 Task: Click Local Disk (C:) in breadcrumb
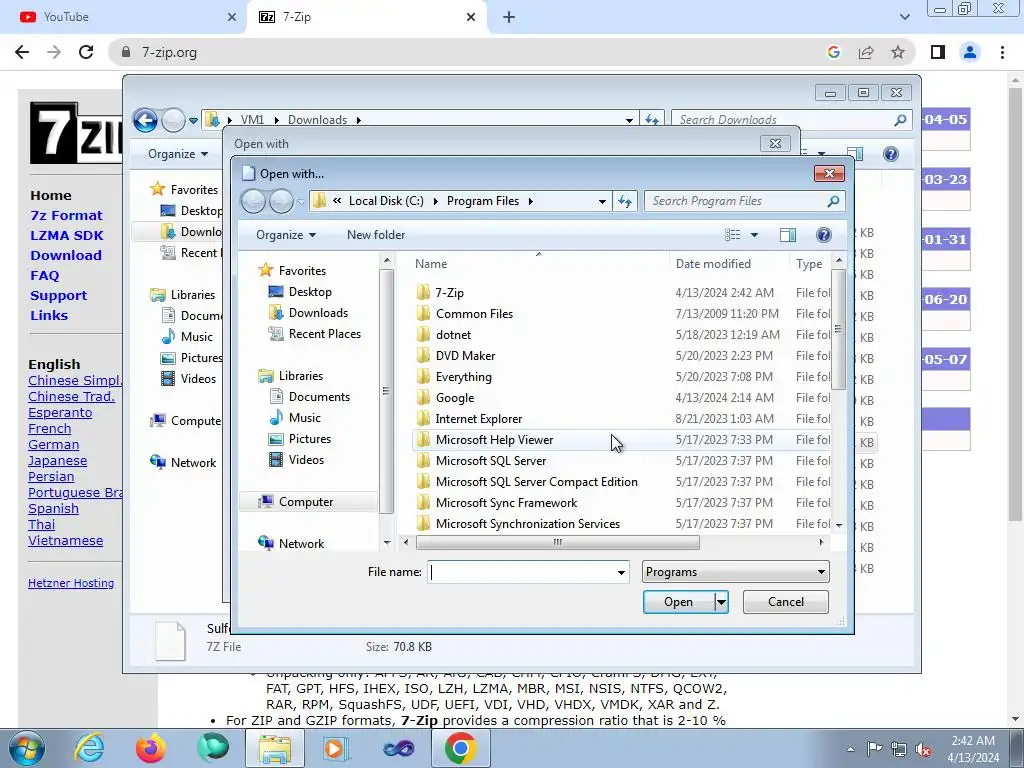click(x=386, y=201)
